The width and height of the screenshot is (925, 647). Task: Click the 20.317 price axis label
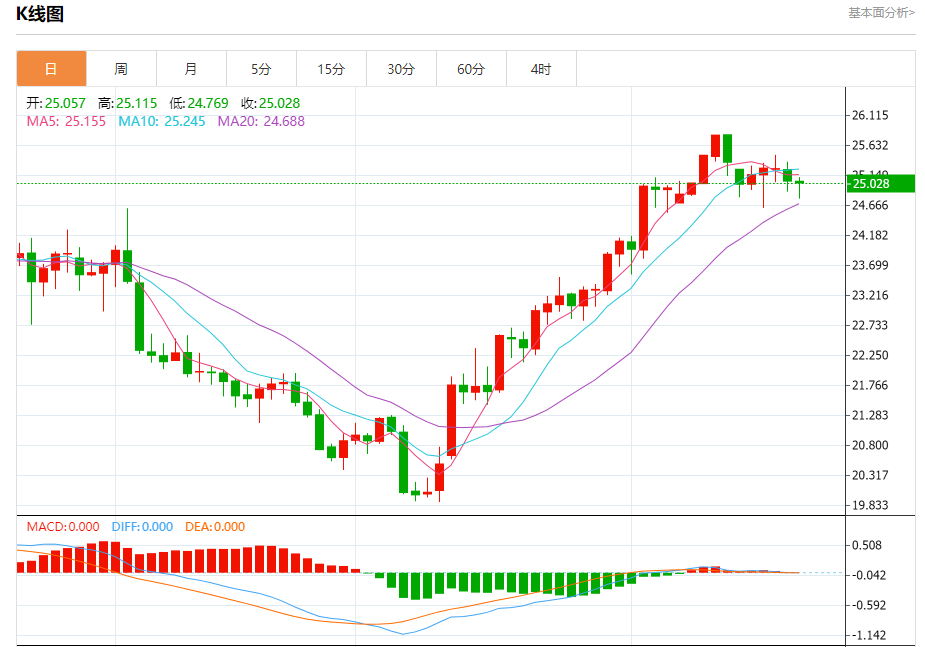click(870, 475)
